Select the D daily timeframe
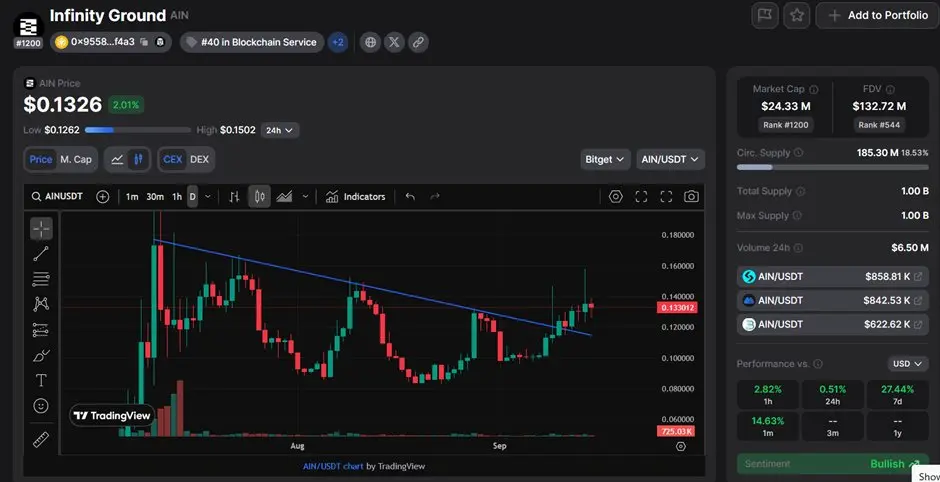Screen dimensions: 940x482 pyautogui.click(x=192, y=197)
